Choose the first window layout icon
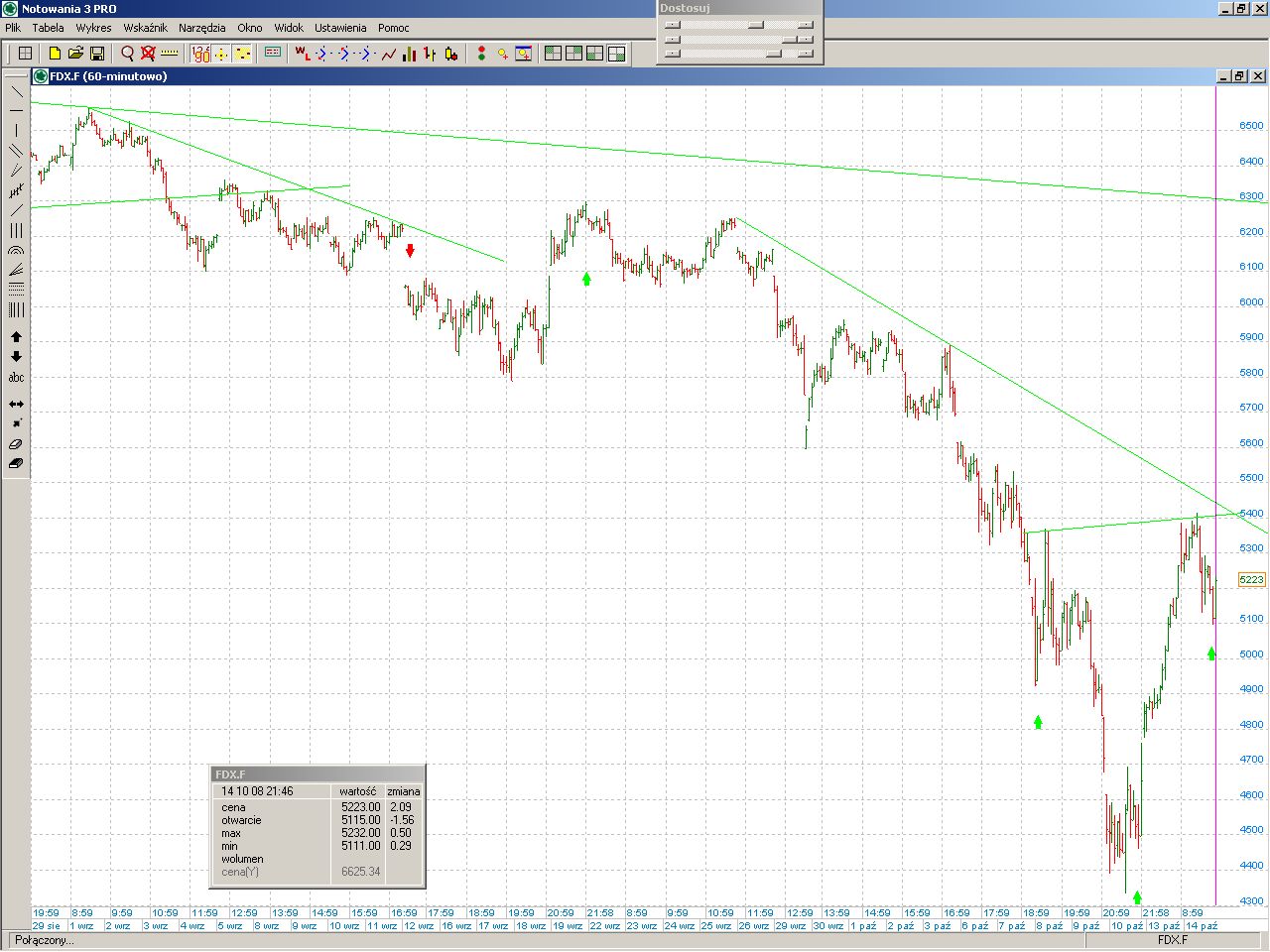Viewport: 1270px width, 952px height. (554, 54)
